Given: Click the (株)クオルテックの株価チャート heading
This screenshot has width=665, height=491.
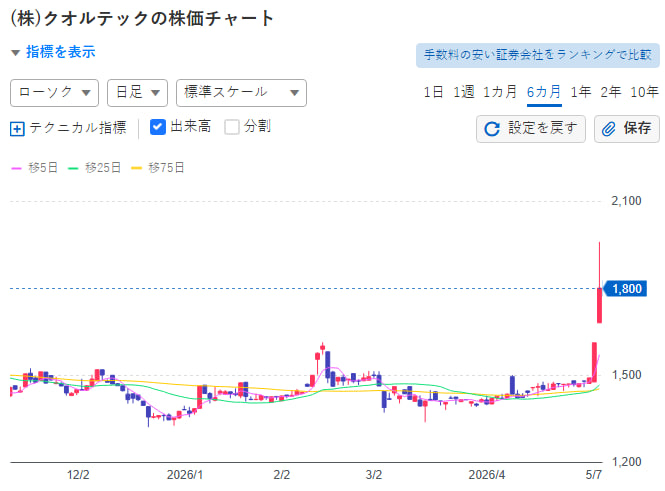Looking at the screenshot, I should pyautogui.click(x=142, y=19).
